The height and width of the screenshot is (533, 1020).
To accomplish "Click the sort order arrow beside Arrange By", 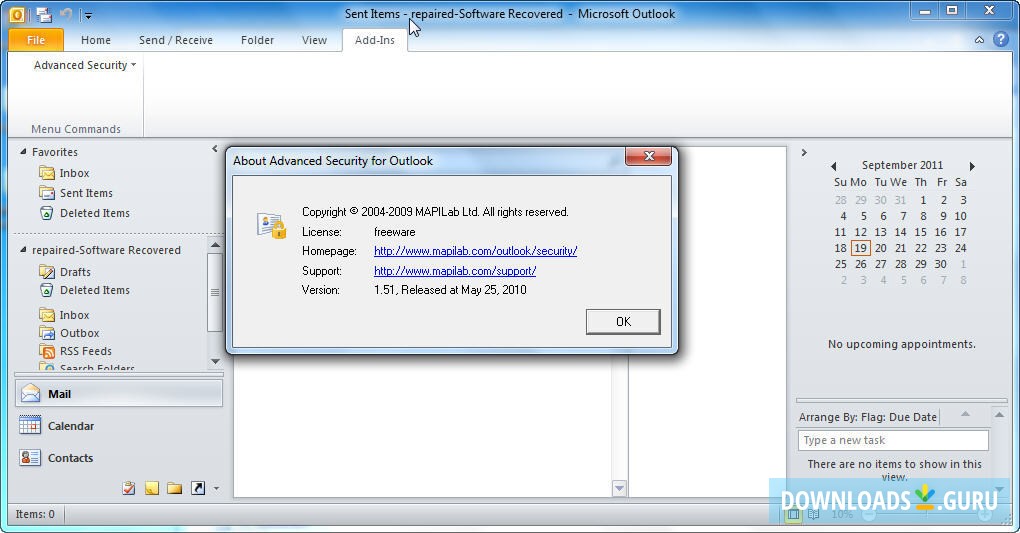I will click(965, 415).
